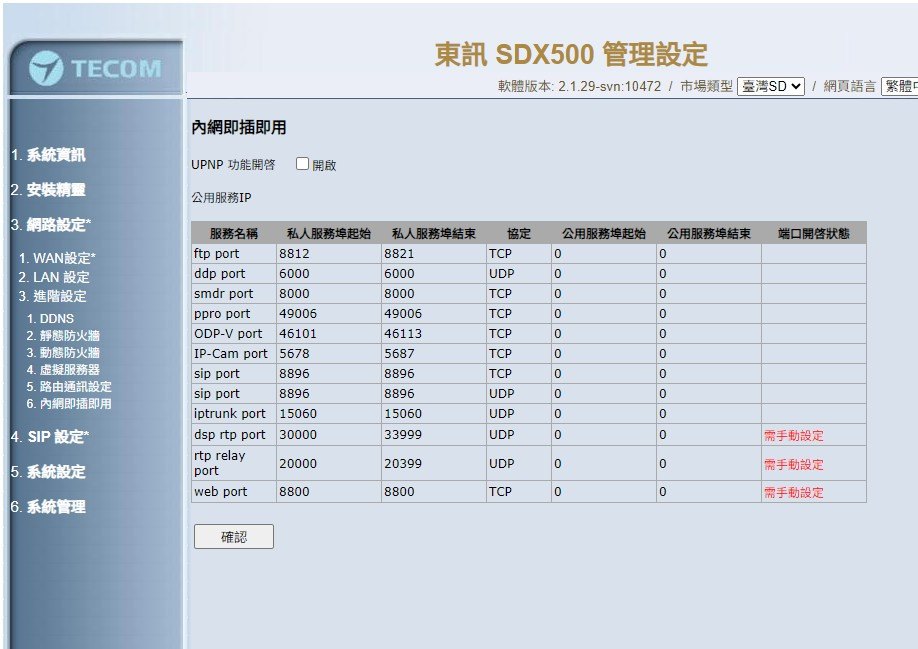Click the IP-Cam port service name cell
Viewport: 918px width, 649px height.
coord(234,353)
